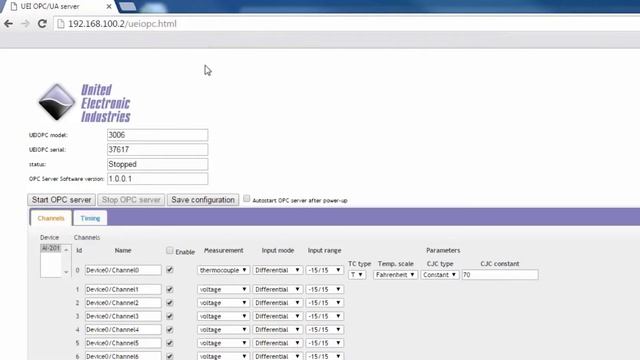Toggle the enable checkbox for Channel3

click(x=170, y=316)
